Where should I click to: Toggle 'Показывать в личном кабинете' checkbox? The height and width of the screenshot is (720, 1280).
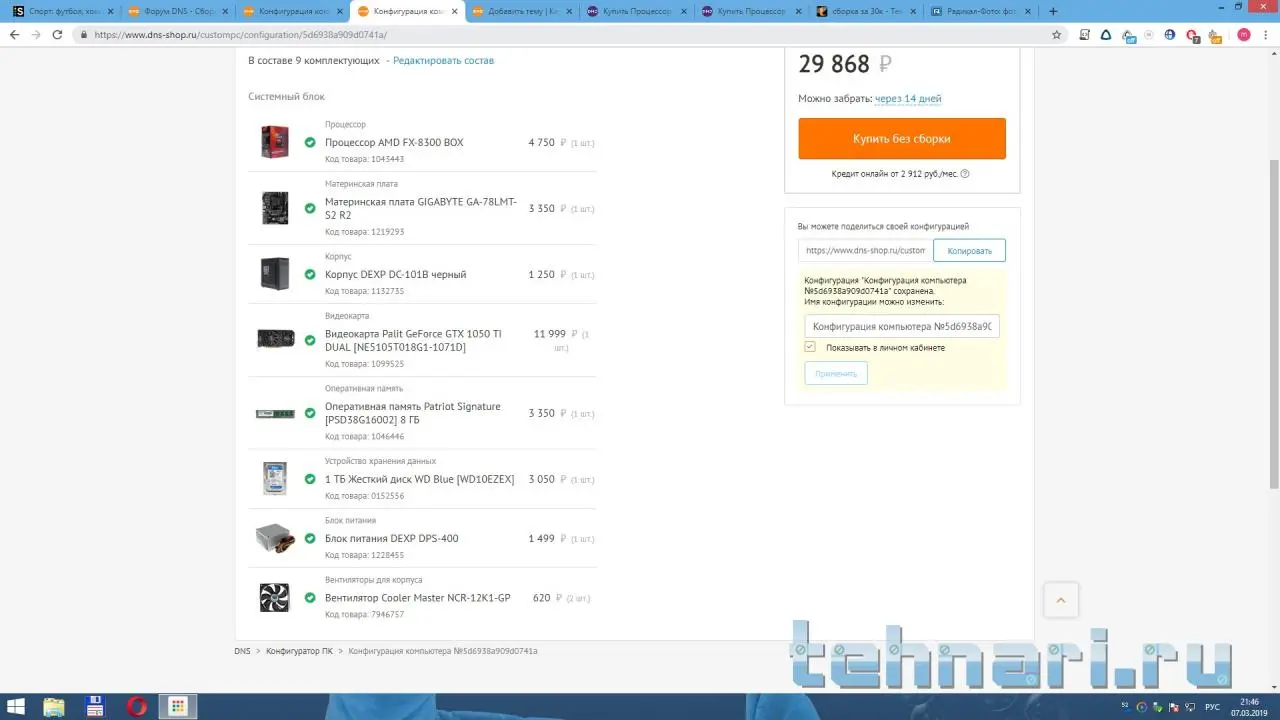pos(810,347)
